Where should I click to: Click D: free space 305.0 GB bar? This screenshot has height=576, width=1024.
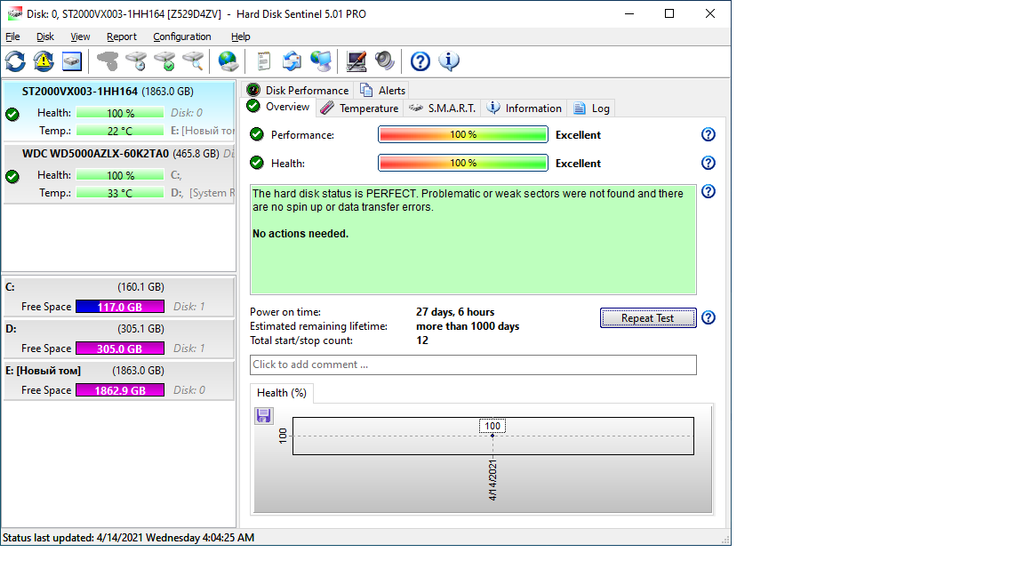(x=120, y=349)
